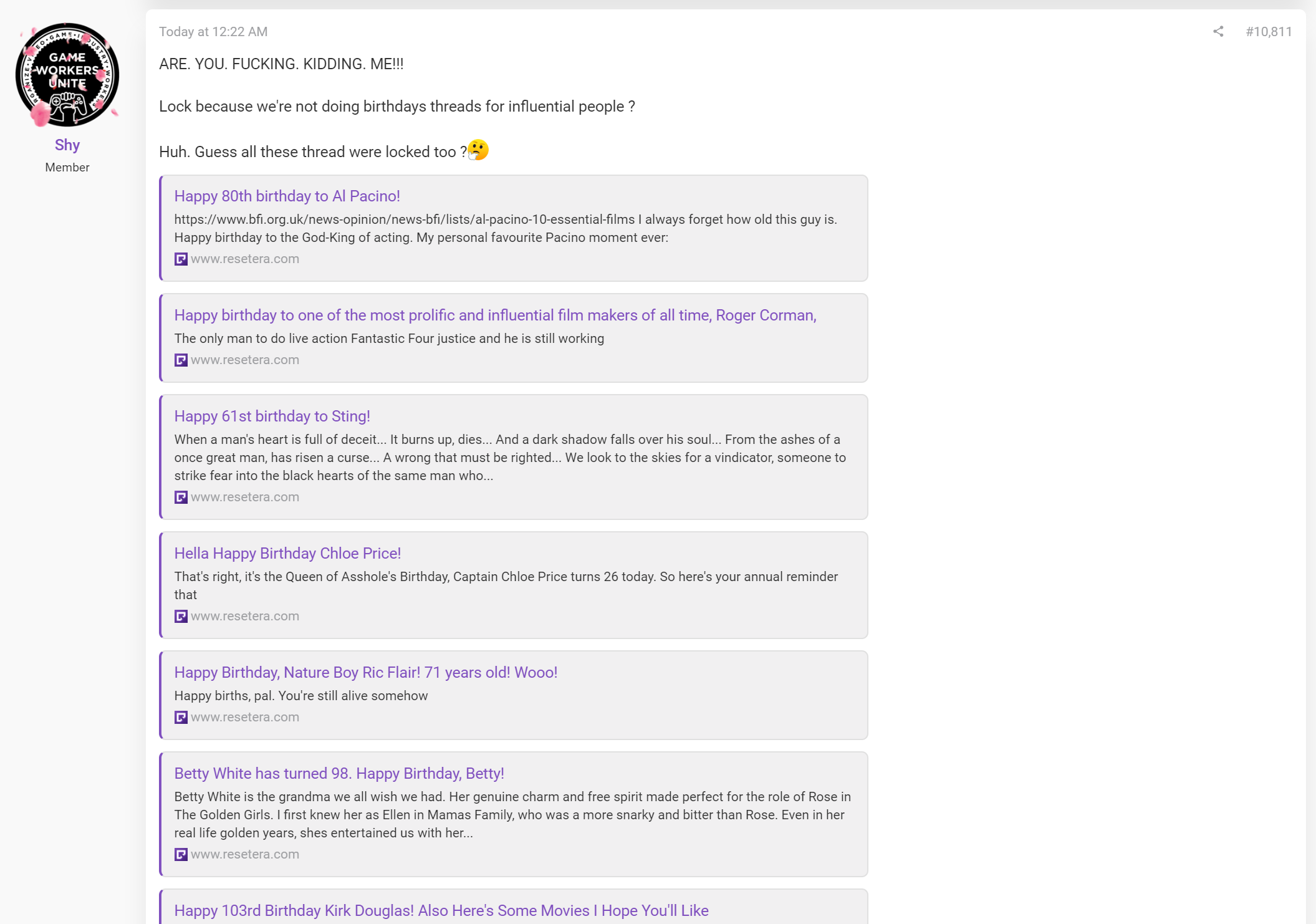Click the 'When a man's heart is full' excerpt
This screenshot has height=924, width=1316.
click(x=510, y=458)
